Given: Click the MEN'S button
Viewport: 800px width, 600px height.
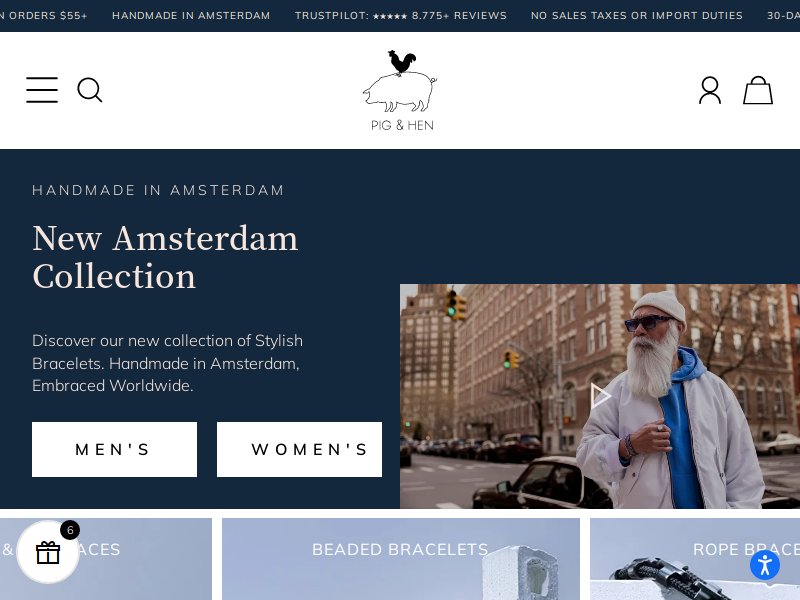Looking at the screenshot, I should pyautogui.click(x=114, y=449).
